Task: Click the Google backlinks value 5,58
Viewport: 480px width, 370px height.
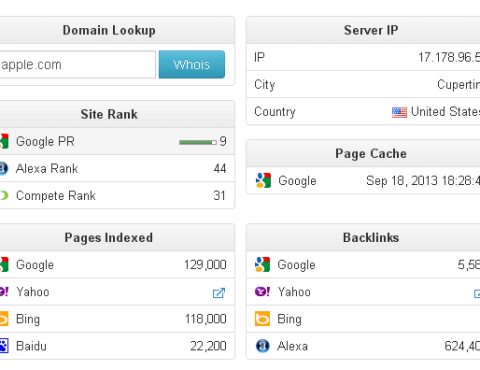Action: tap(469, 265)
